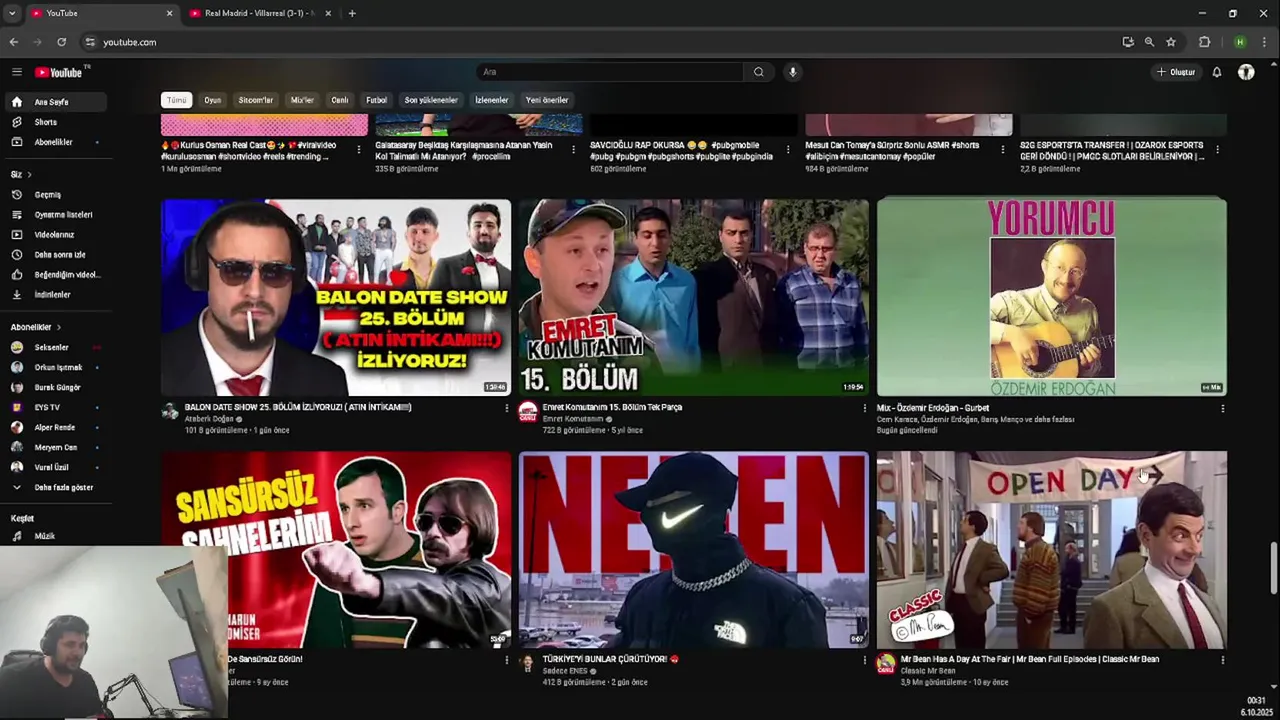This screenshot has height=720, width=1280.
Task: Open Abonelikler subscriptions feed in sidebar
Action: (54, 142)
